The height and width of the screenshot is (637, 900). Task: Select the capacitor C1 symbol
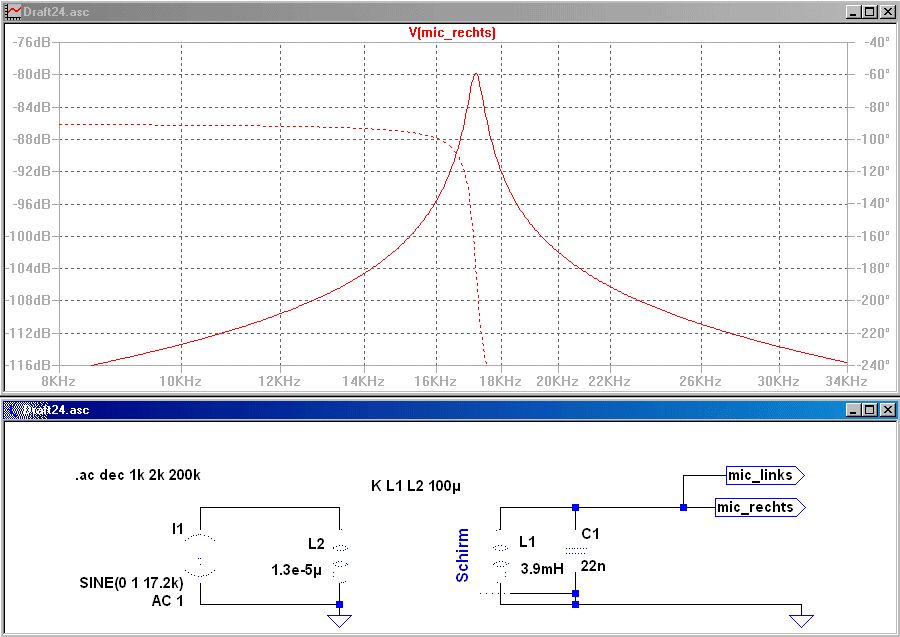tap(576, 550)
